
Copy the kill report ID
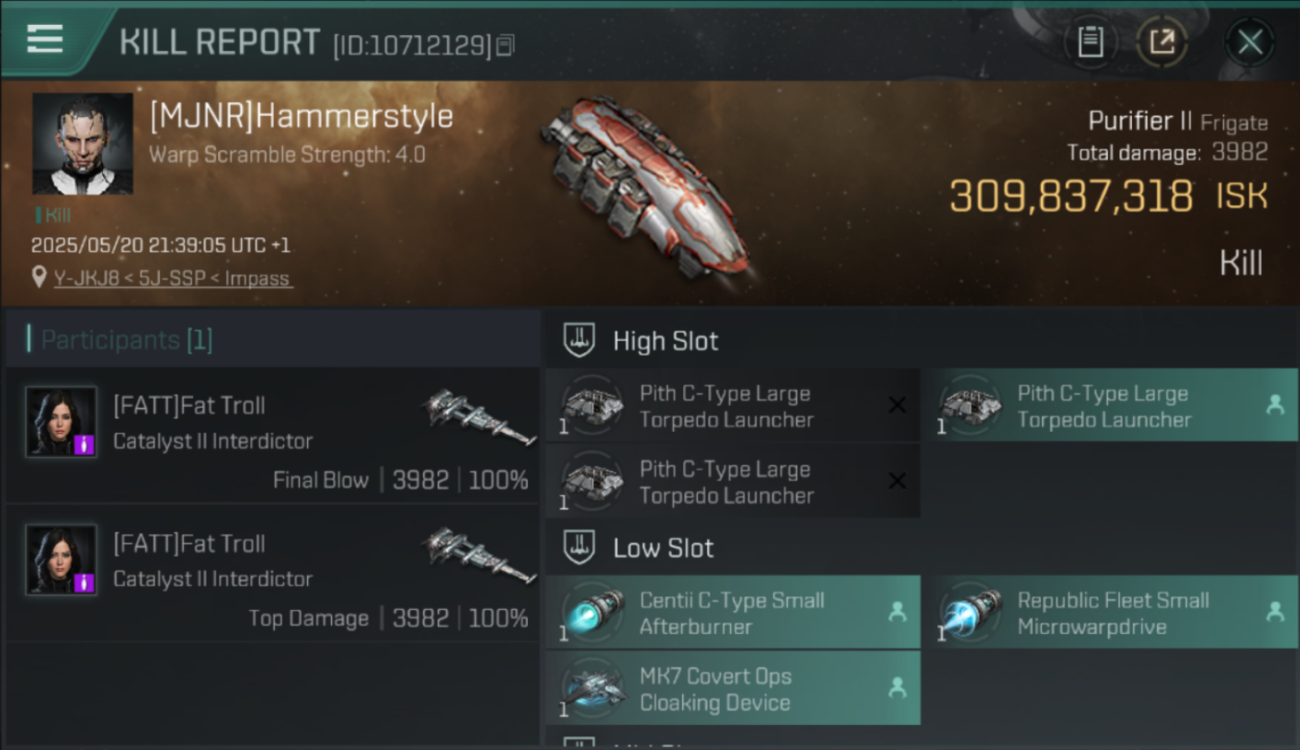505,45
